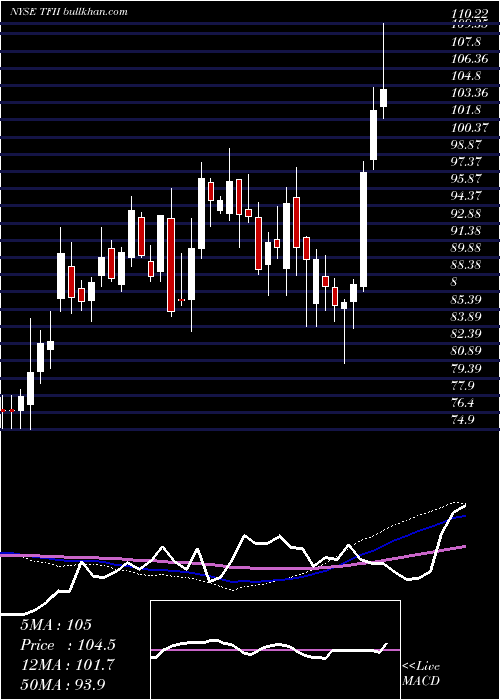Select the 98.87 price axis label
The width and height of the screenshot is (500, 700).
click(x=466, y=145)
